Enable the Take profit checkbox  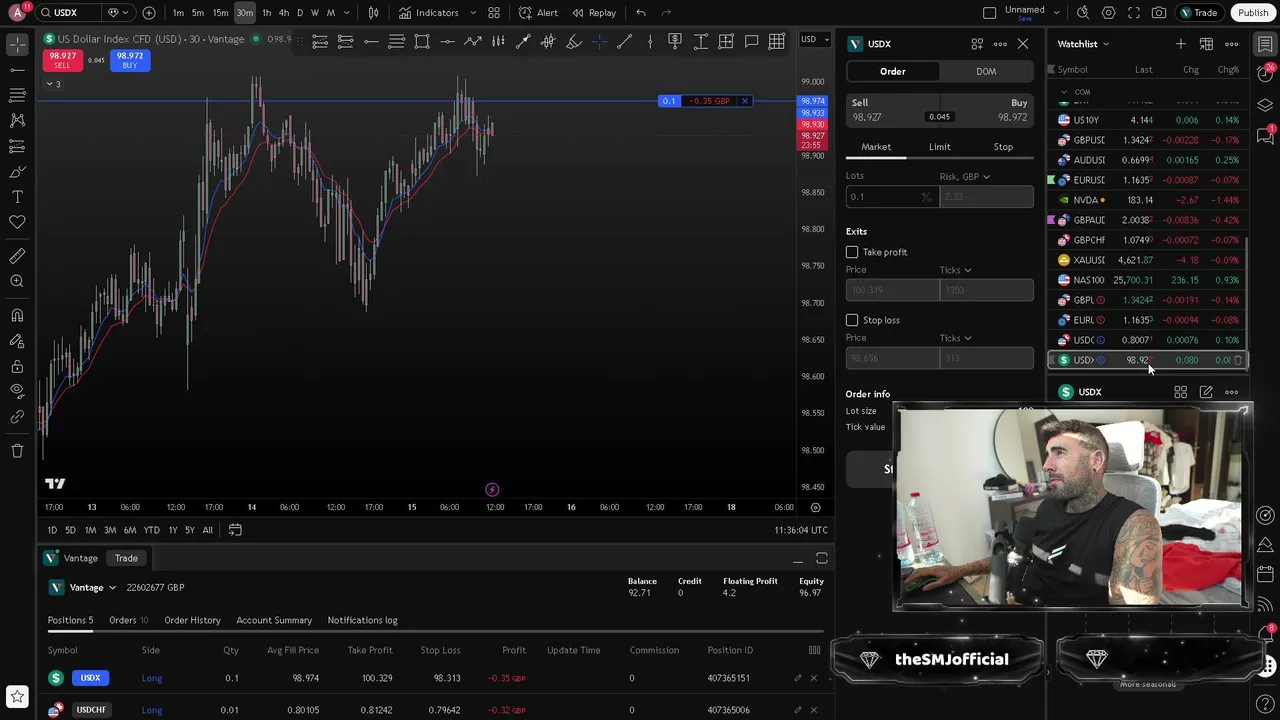tap(852, 252)
